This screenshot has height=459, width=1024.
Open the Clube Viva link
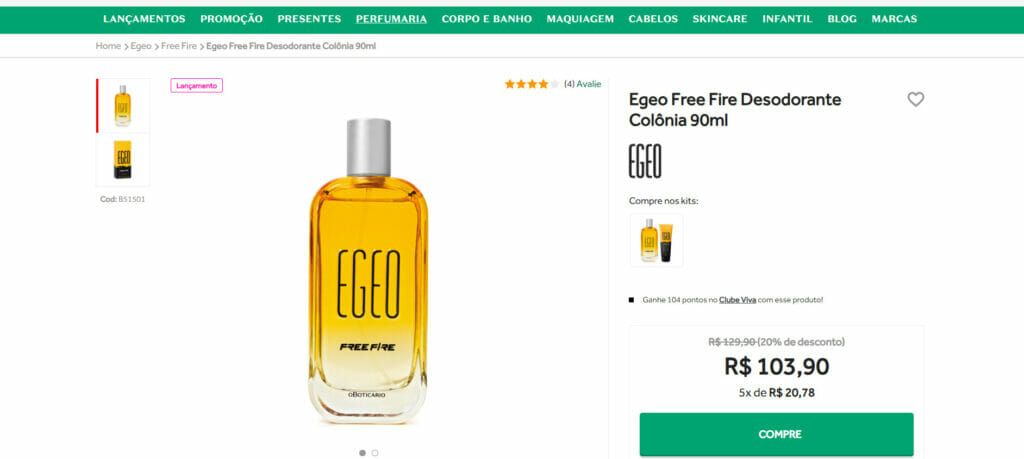tap(737, 300)
